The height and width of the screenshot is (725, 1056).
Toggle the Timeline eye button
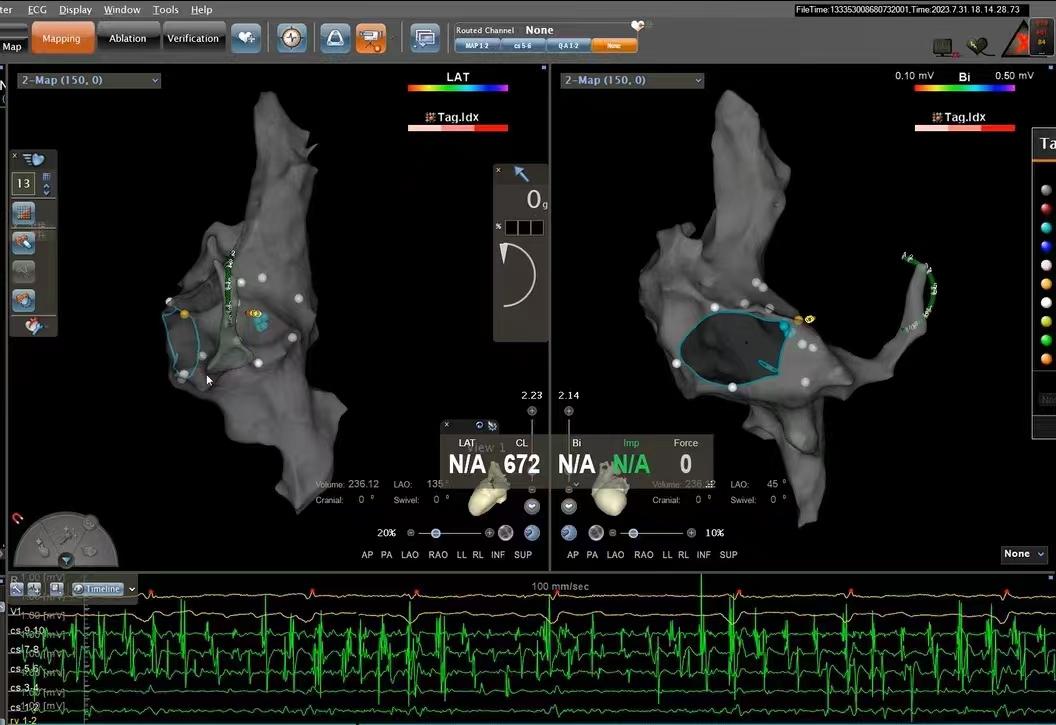tap(96, 589)
